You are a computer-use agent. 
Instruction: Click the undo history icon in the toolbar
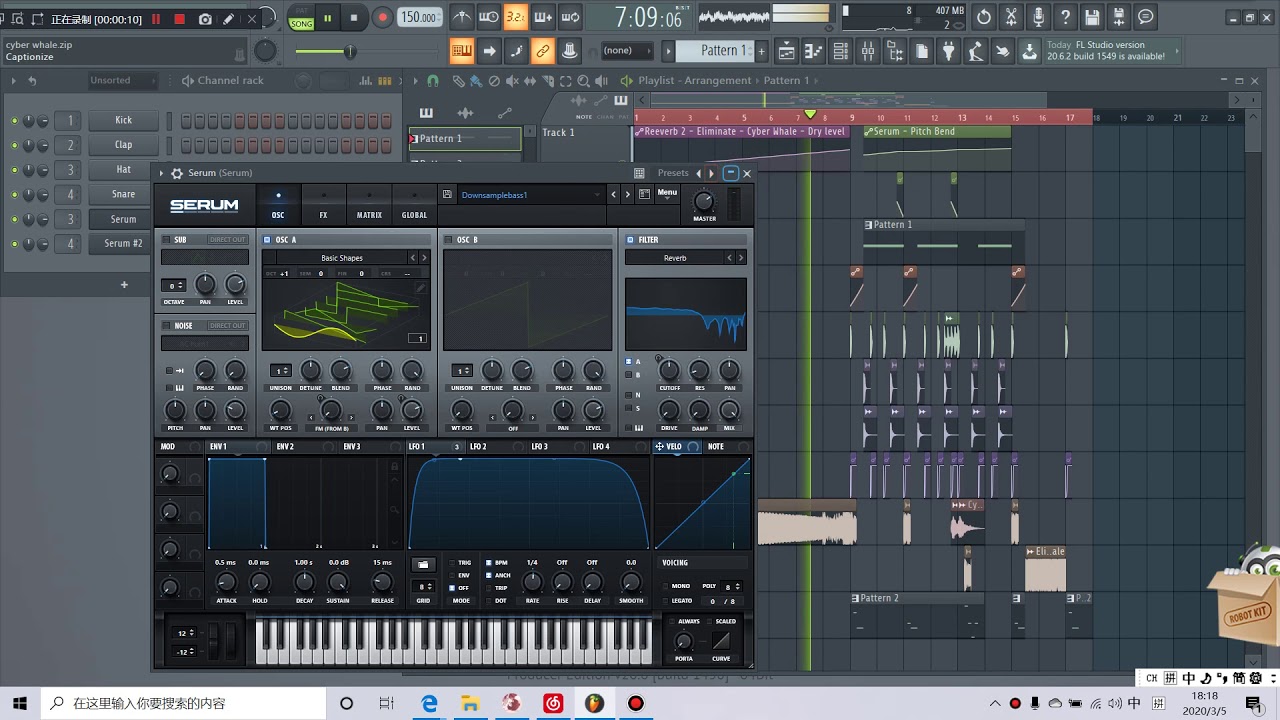(984, 17)
